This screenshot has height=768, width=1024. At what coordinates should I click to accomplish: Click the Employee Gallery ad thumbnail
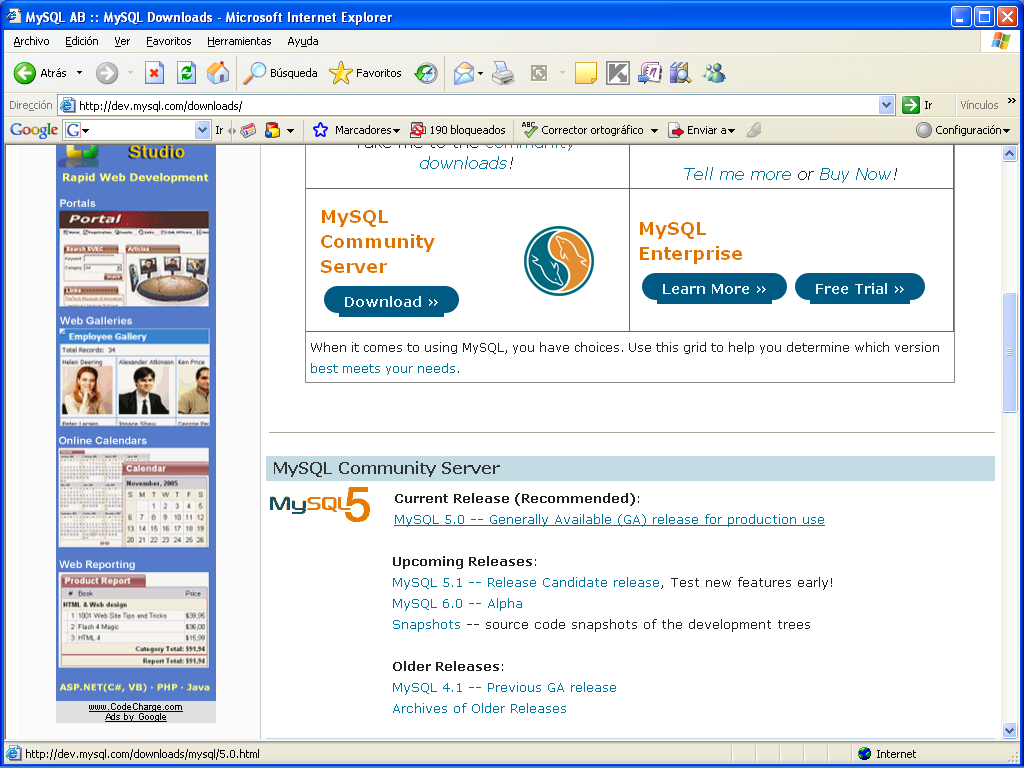click(x=135, y=377)
